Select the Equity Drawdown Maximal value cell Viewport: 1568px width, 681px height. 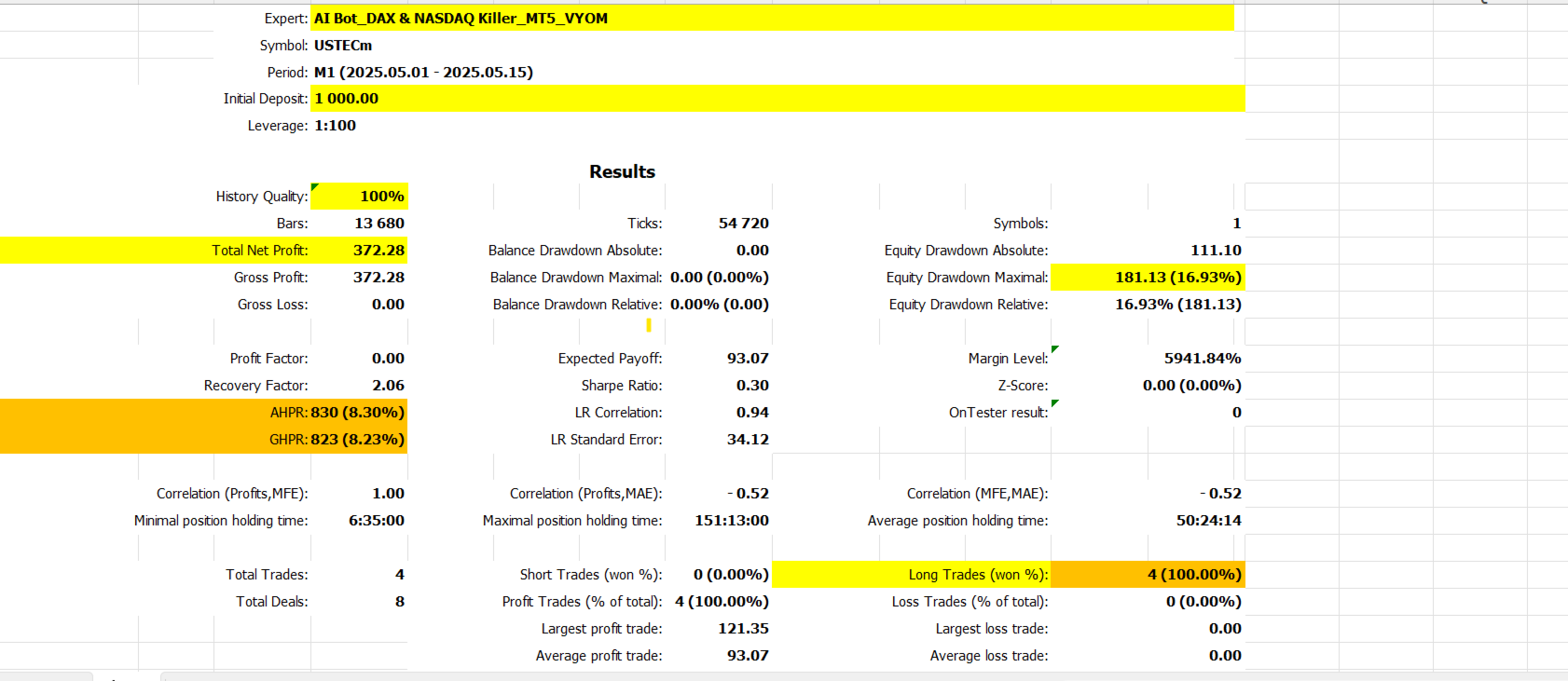pyautogui.click(x=1148, y=277)
